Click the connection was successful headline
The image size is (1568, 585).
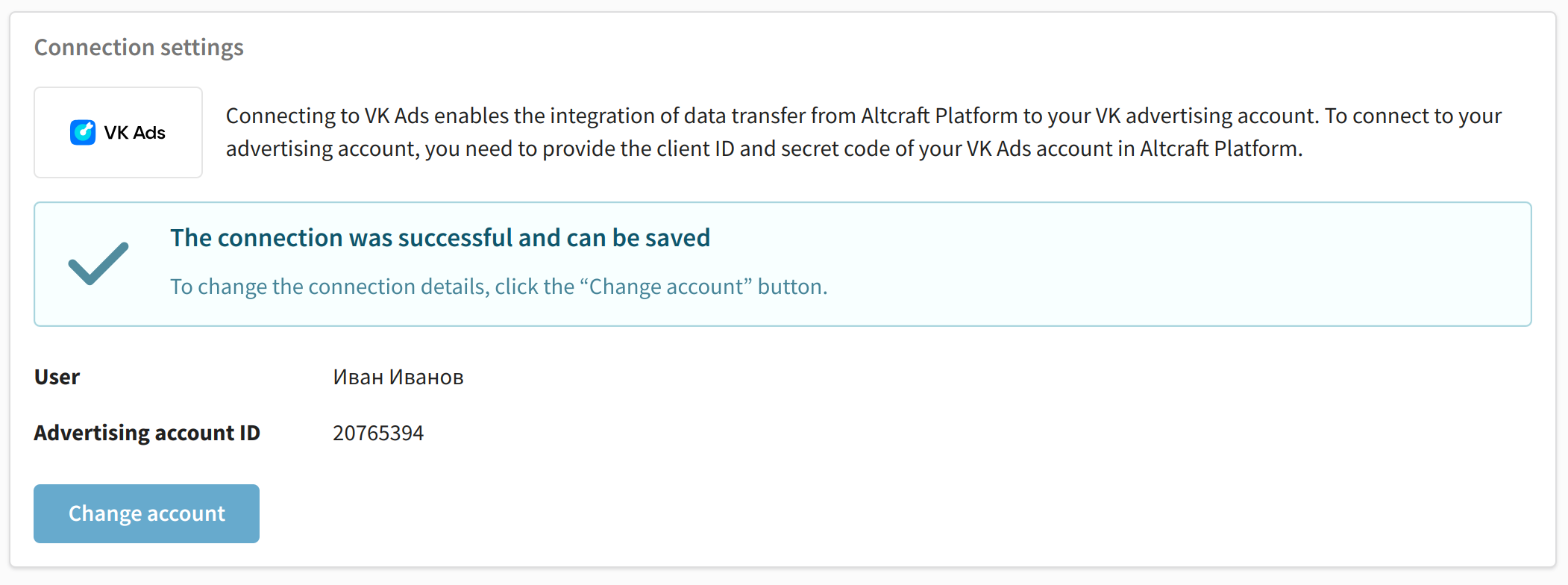[440, 237]
